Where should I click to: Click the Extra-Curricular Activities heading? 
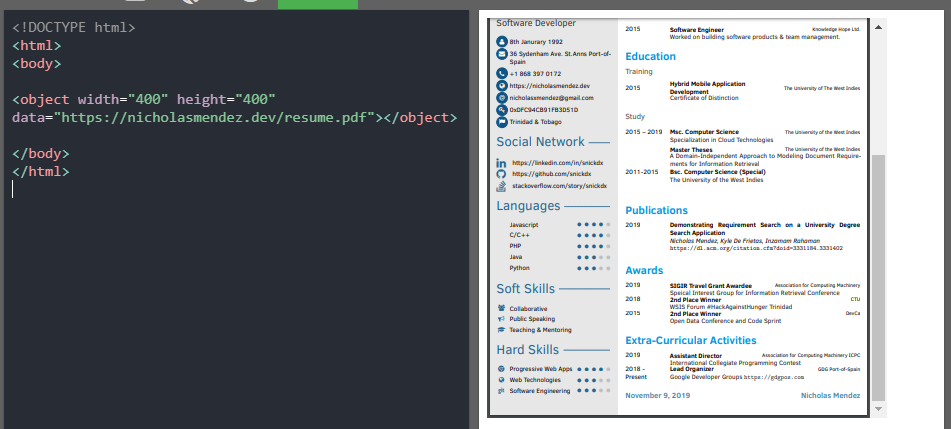tap(691, 340)
